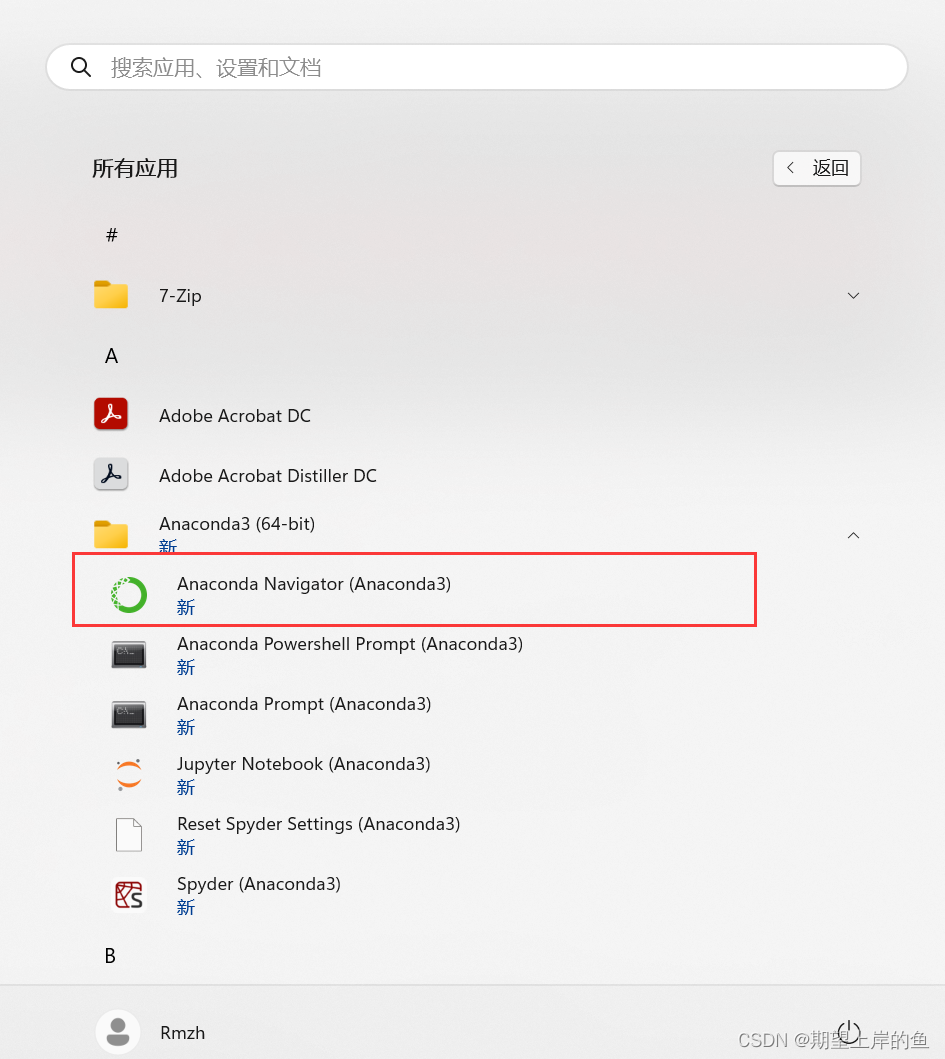Launch Spyder app icon

point(128,895)
